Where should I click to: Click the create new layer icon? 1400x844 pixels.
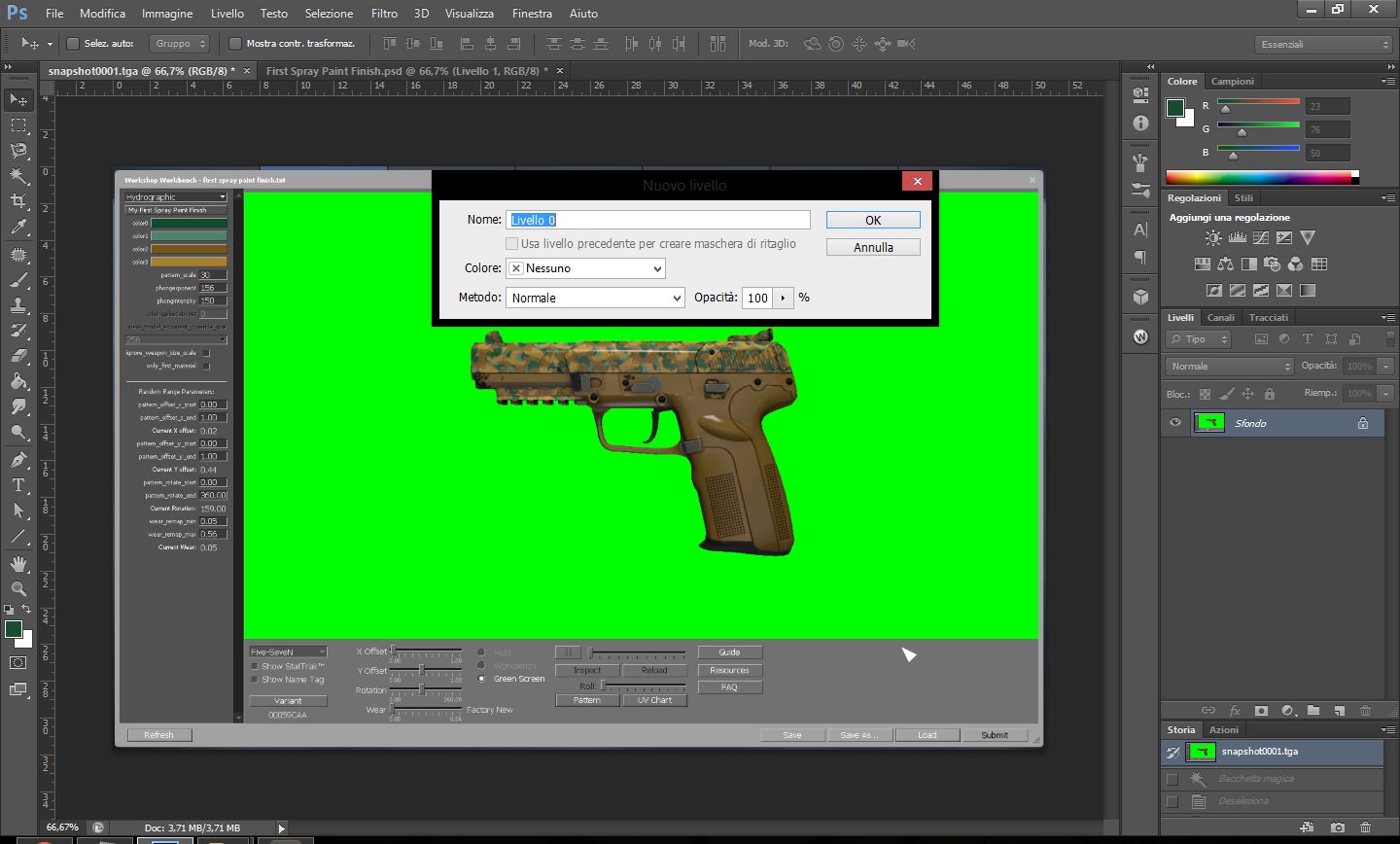tap(1339, 711)
